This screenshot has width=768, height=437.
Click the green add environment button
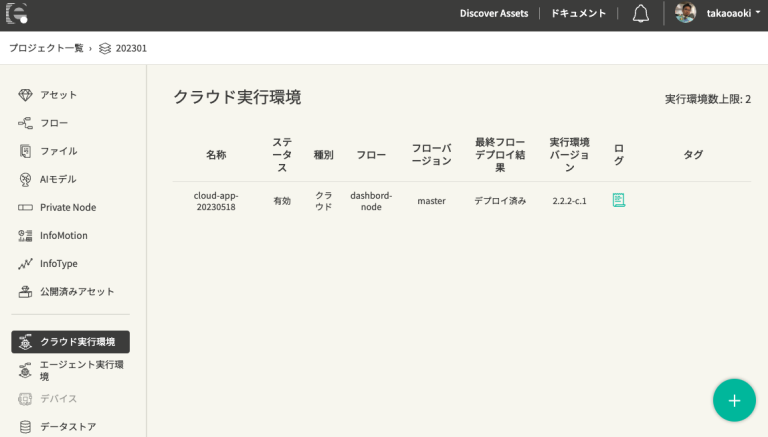pos(734,400)
